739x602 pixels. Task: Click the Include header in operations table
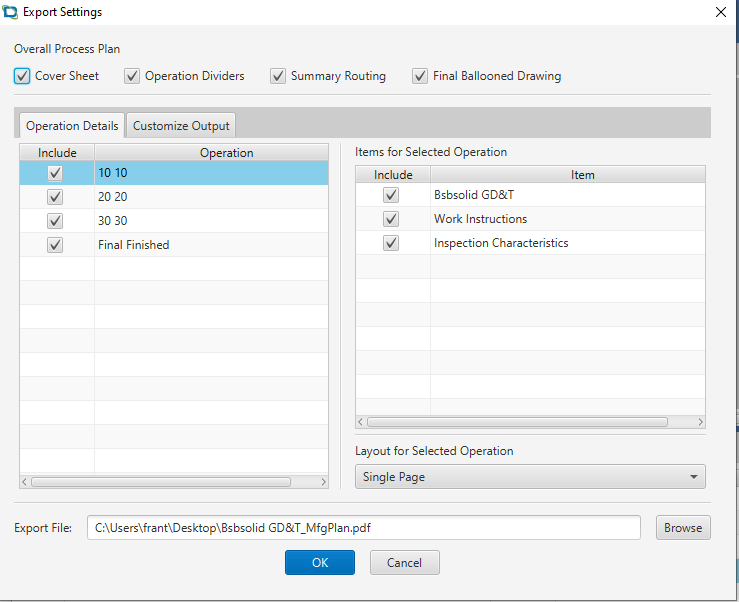click(57, 153)
